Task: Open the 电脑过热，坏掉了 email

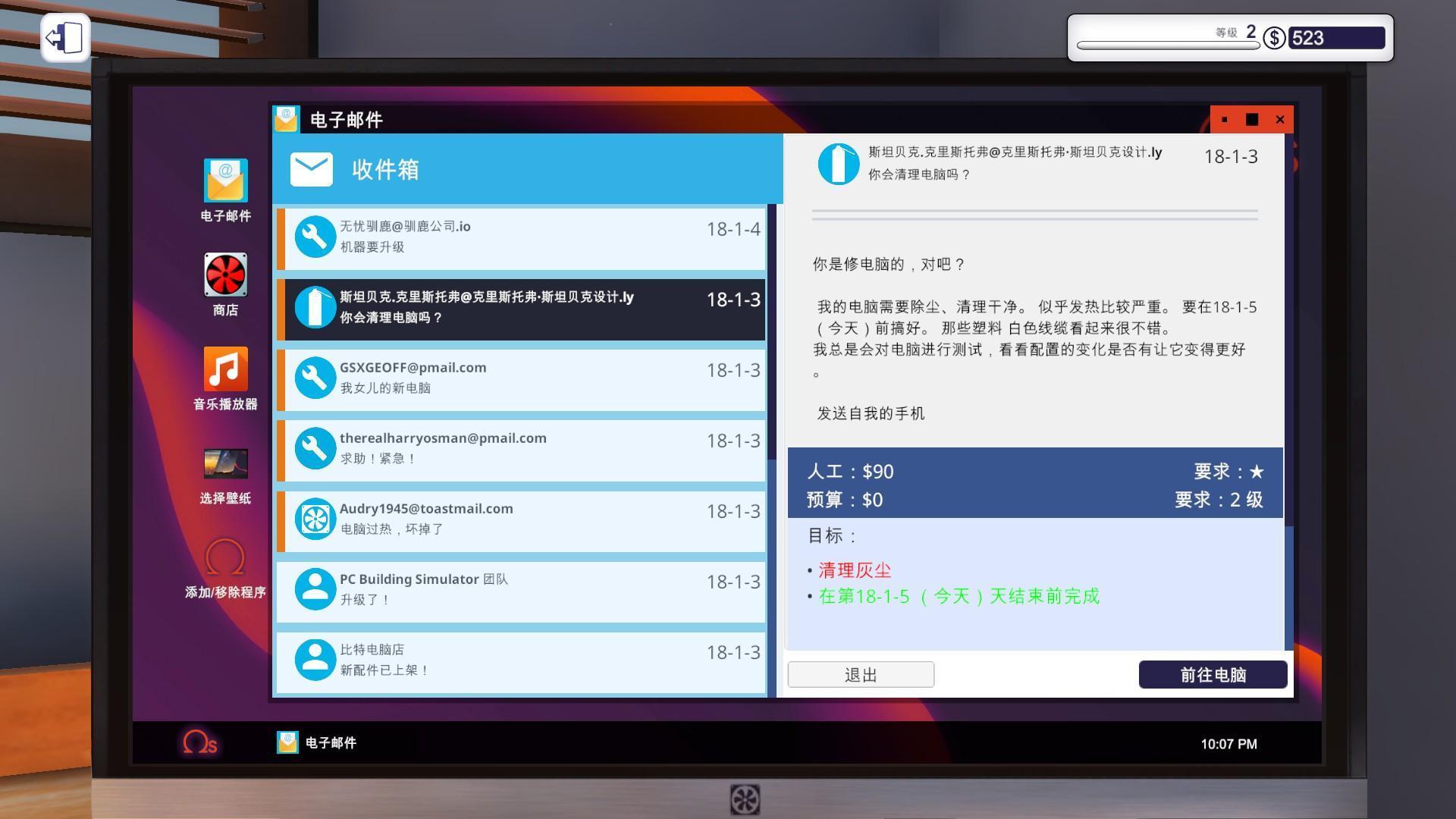Action: pos(522,520)
